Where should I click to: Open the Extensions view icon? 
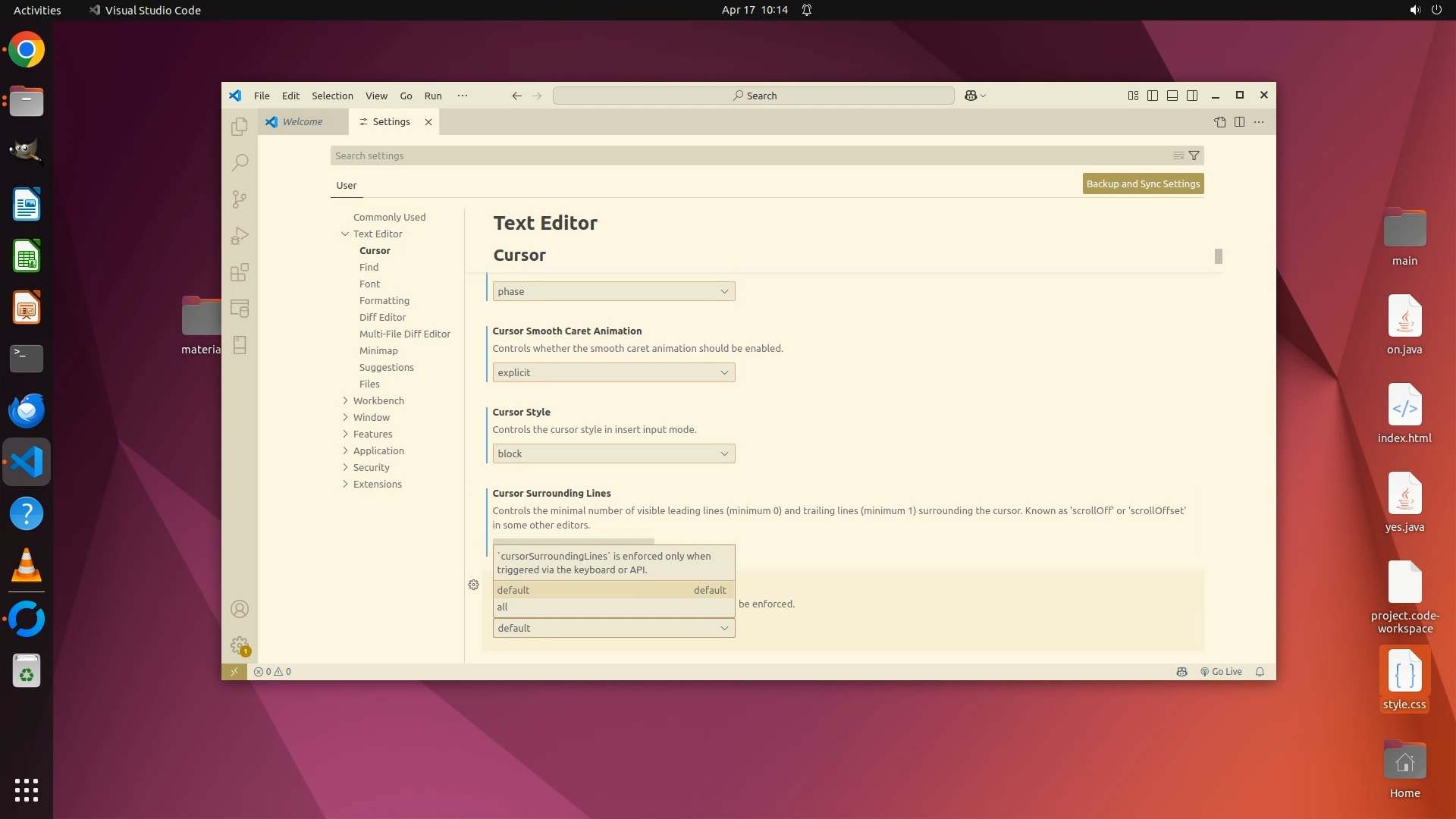240,272
